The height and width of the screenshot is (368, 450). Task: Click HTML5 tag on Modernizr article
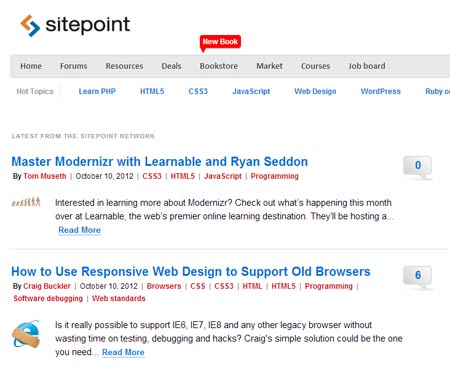click(x=183, y=176)
